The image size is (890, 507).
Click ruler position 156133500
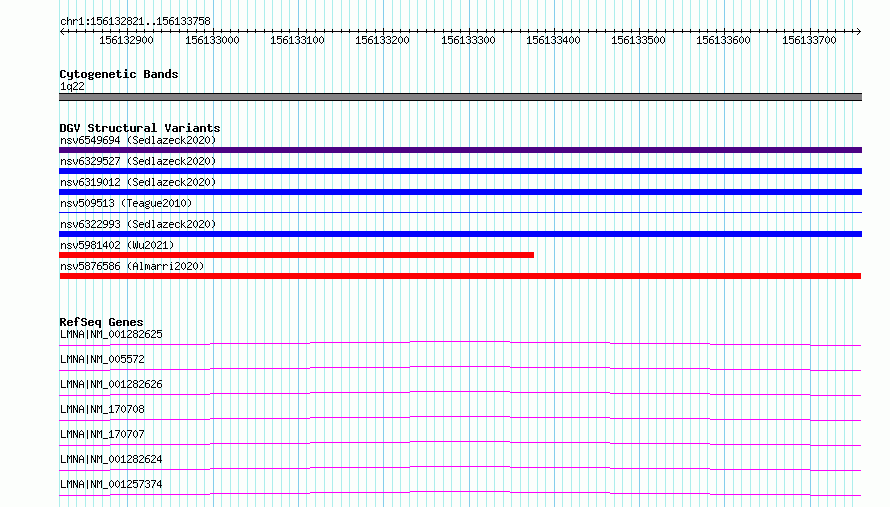click(638, 40)
